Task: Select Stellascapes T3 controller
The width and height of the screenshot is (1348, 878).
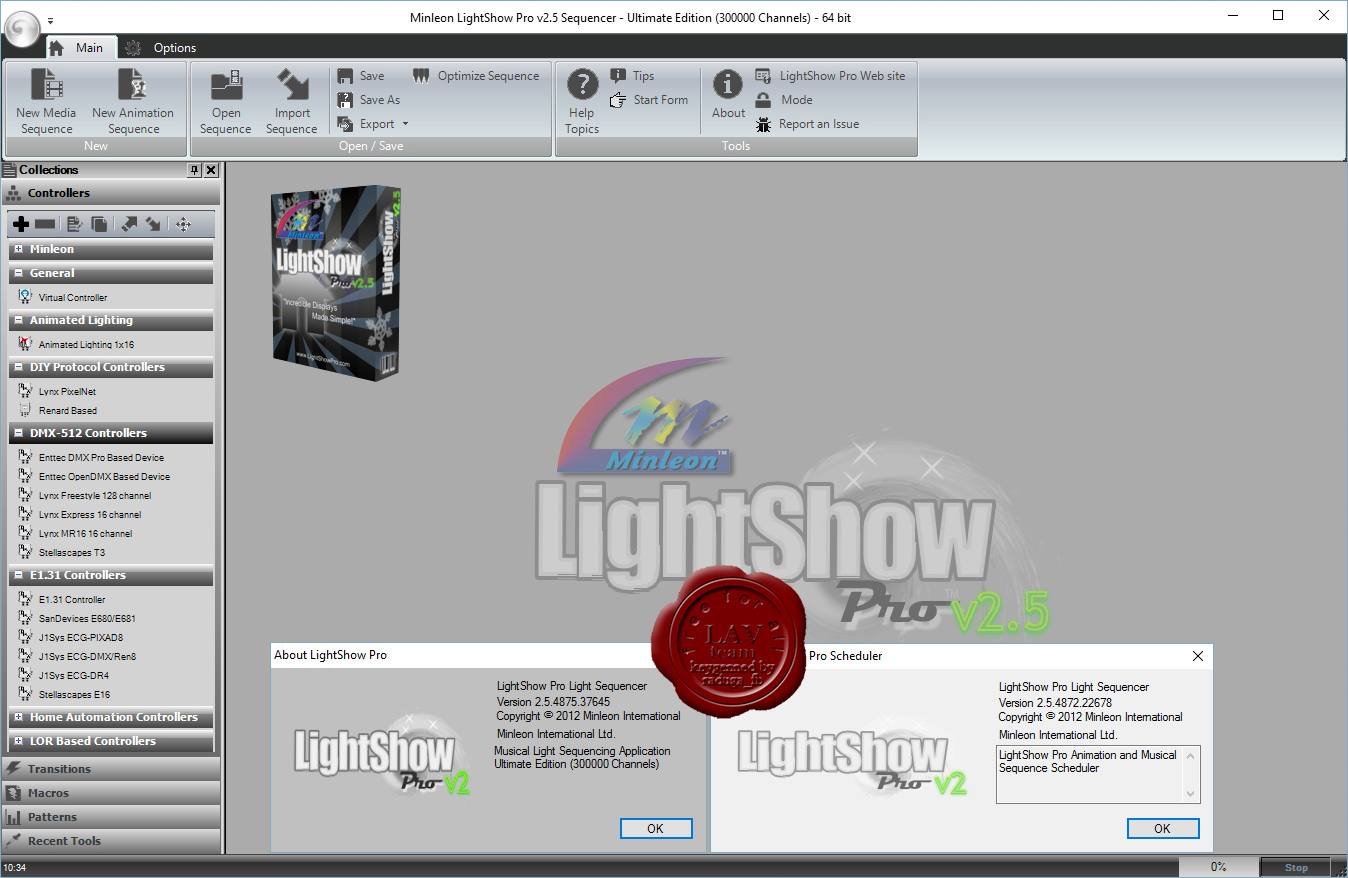Action: pos(72,553)
